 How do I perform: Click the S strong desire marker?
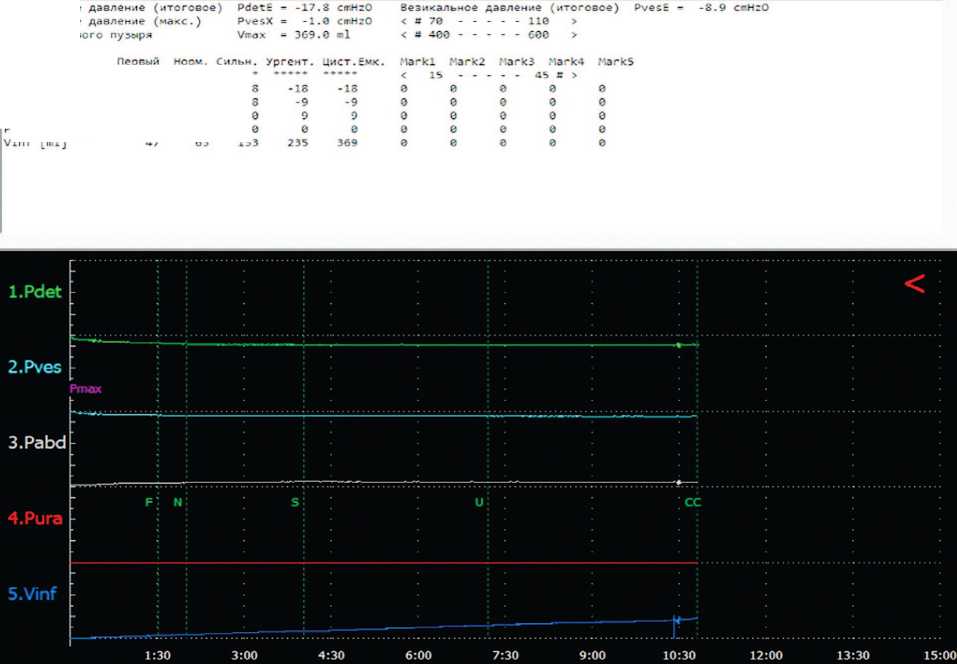coord(295,502)
